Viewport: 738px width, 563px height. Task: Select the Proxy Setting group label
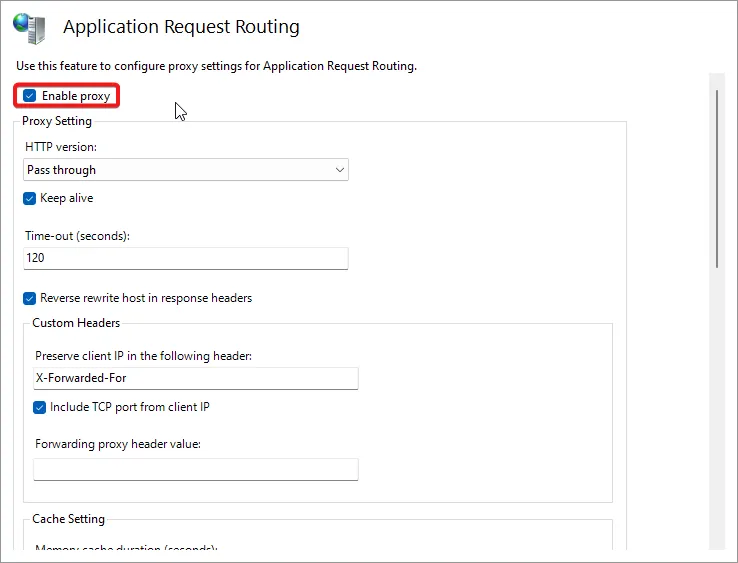coord(57,121)
